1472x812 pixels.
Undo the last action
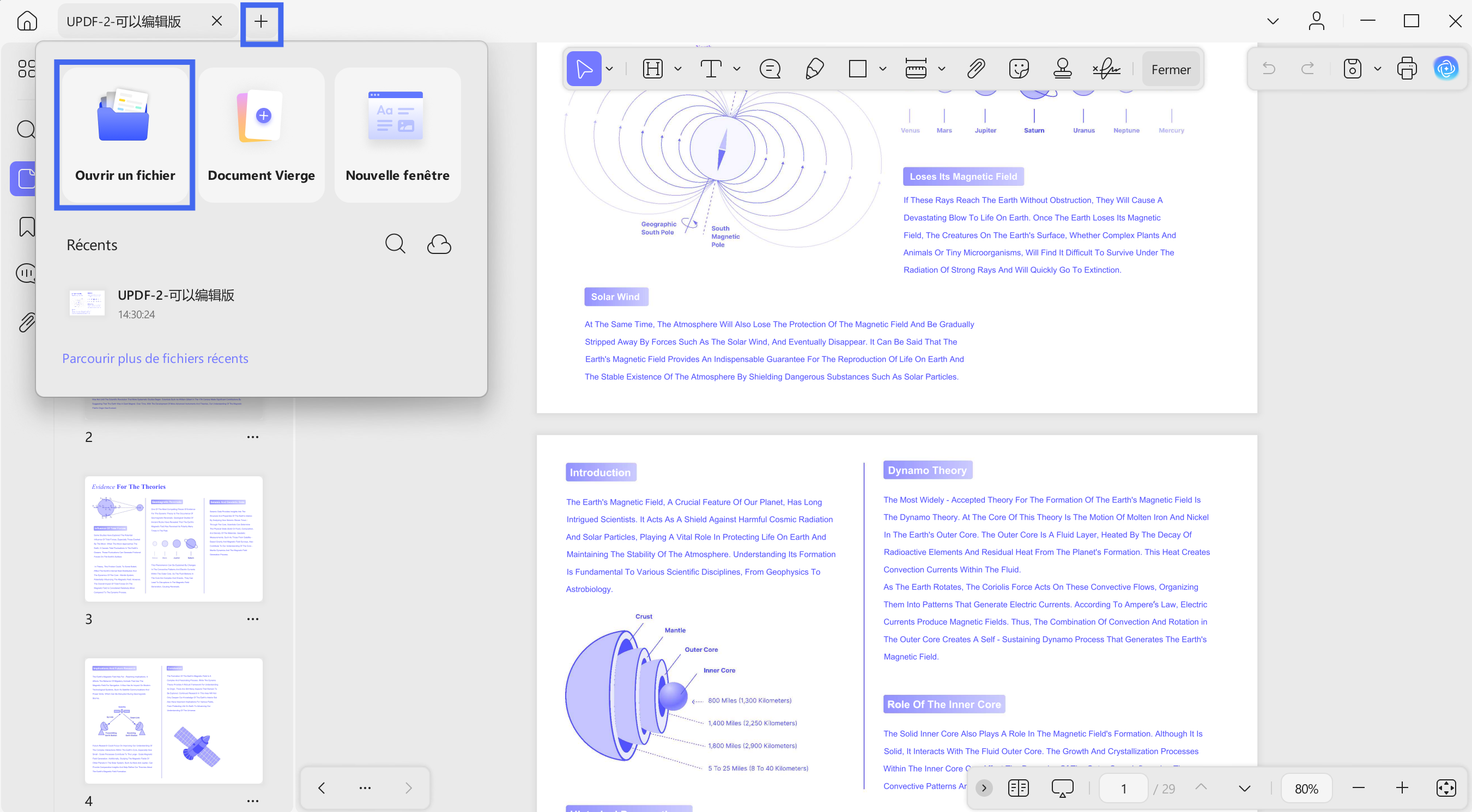[x=1269, y=69]
